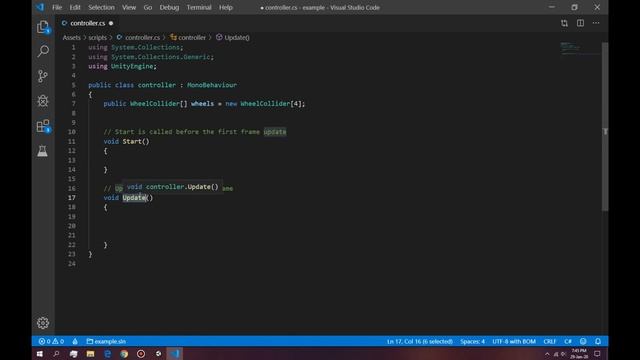Screen dimensions: 640x360
Task: Open Windows taskbar search
Action: coord(56,354)
